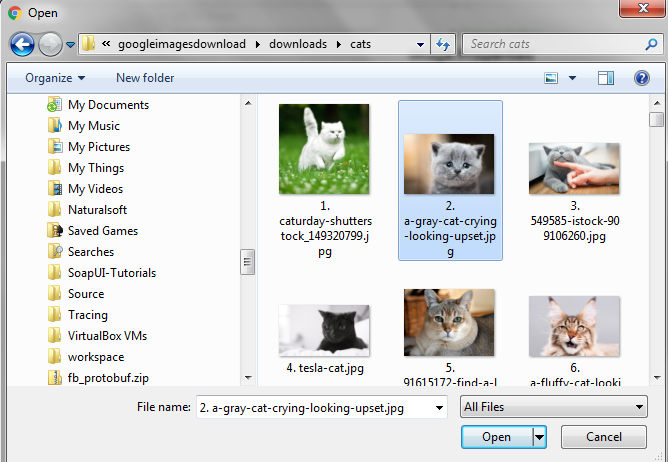Image resolution: width=668 pixels, height=462 pixels.
Task: Open the All Files type dropdown
Action: click(x=553, y=407)
